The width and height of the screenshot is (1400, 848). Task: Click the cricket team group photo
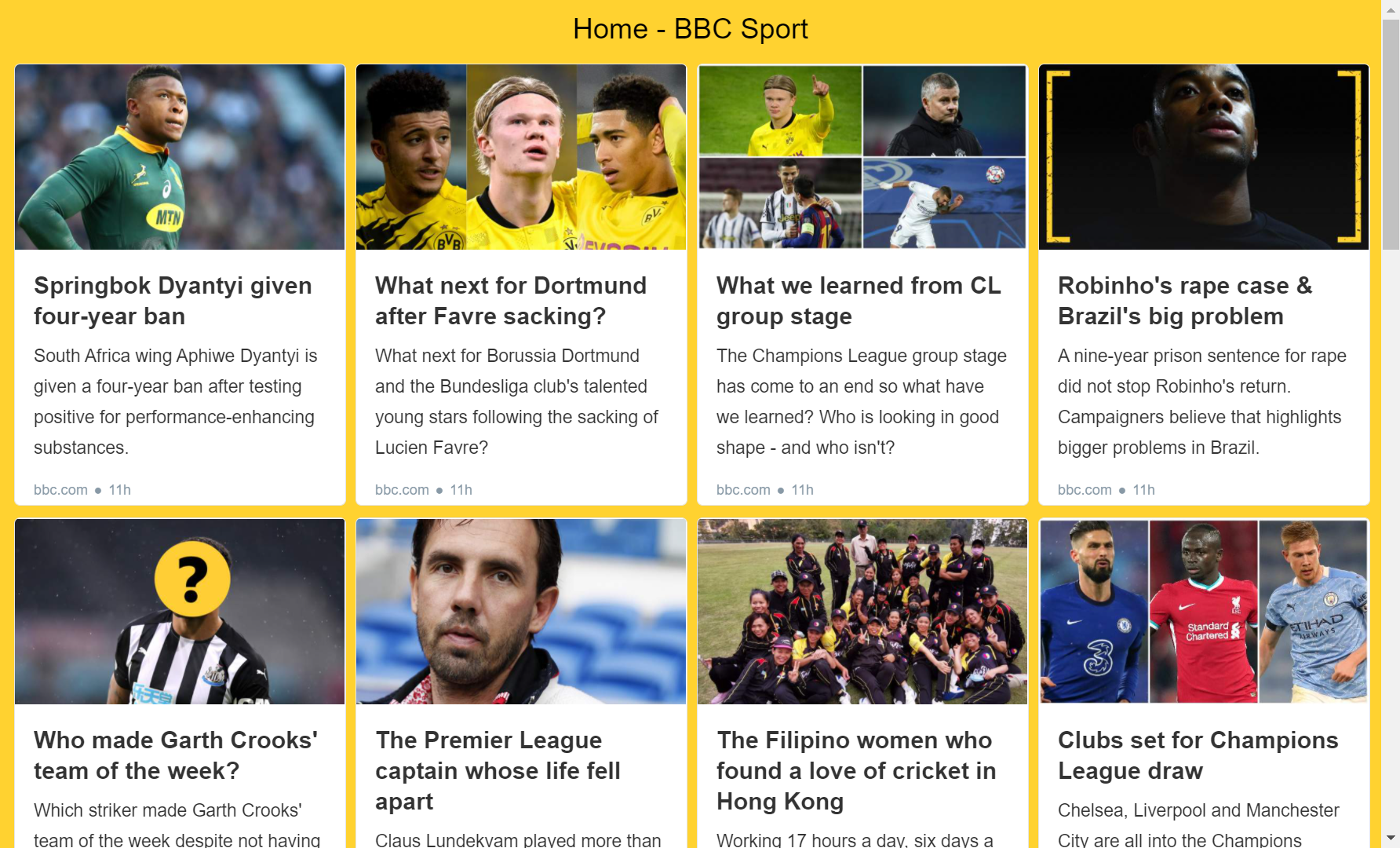[x=862, y=612]
